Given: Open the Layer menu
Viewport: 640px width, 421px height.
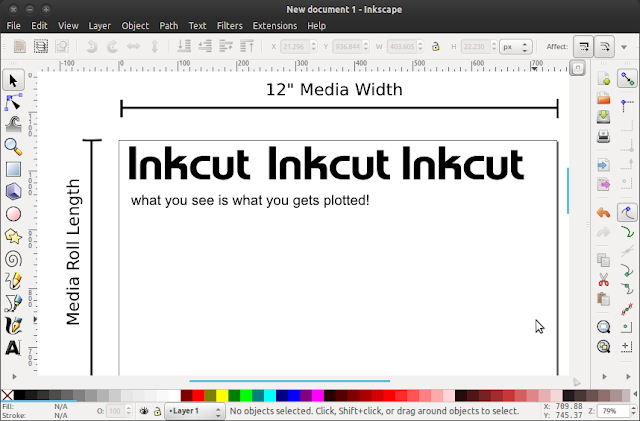Looking at the screenshot, I should click(100, 26).
